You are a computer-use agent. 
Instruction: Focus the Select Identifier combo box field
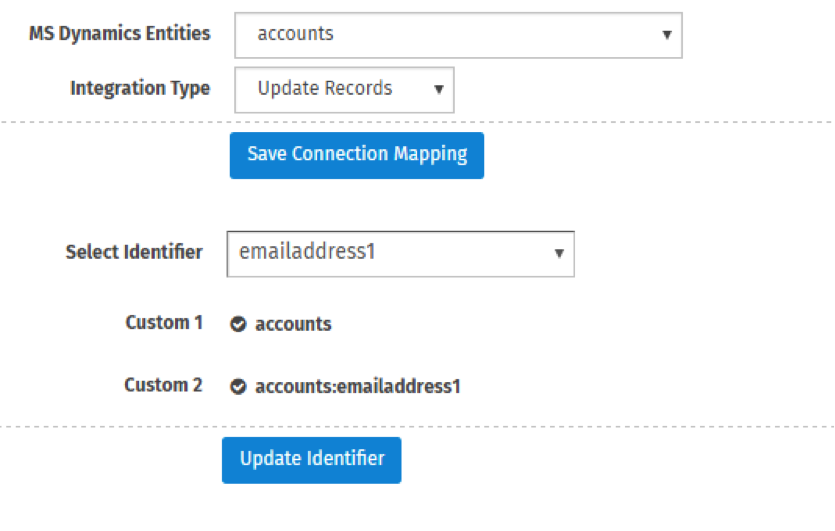pyautogui.click(x=400, y=254)
